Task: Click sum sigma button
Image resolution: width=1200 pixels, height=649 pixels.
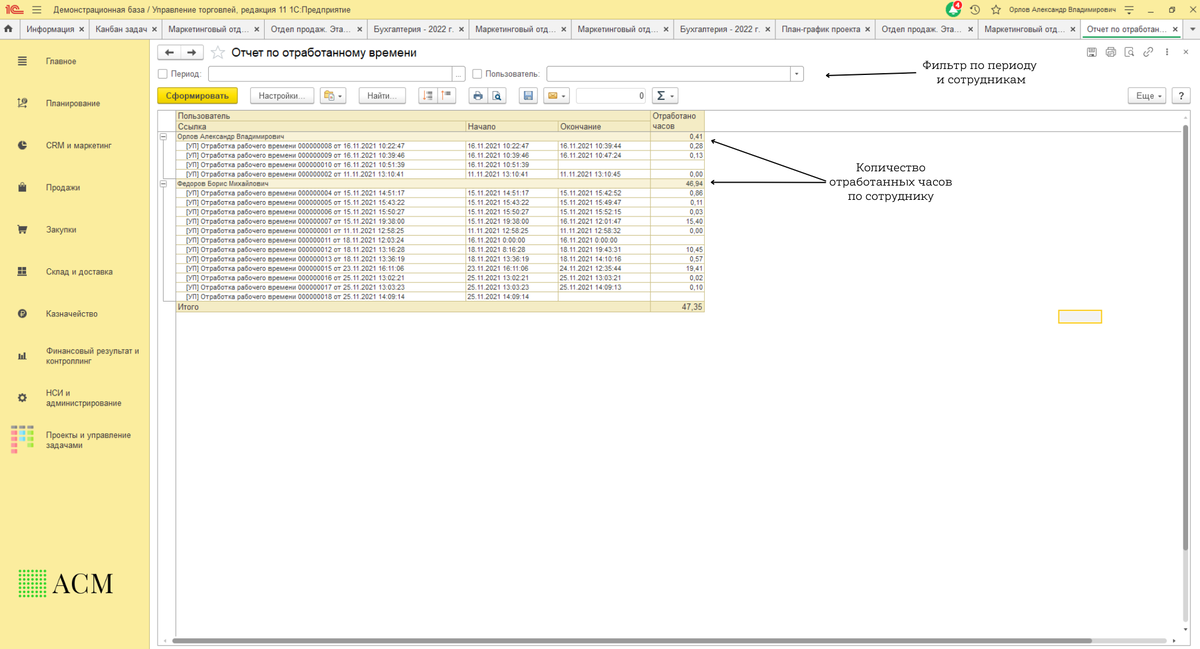Action: tap(665, 96)
